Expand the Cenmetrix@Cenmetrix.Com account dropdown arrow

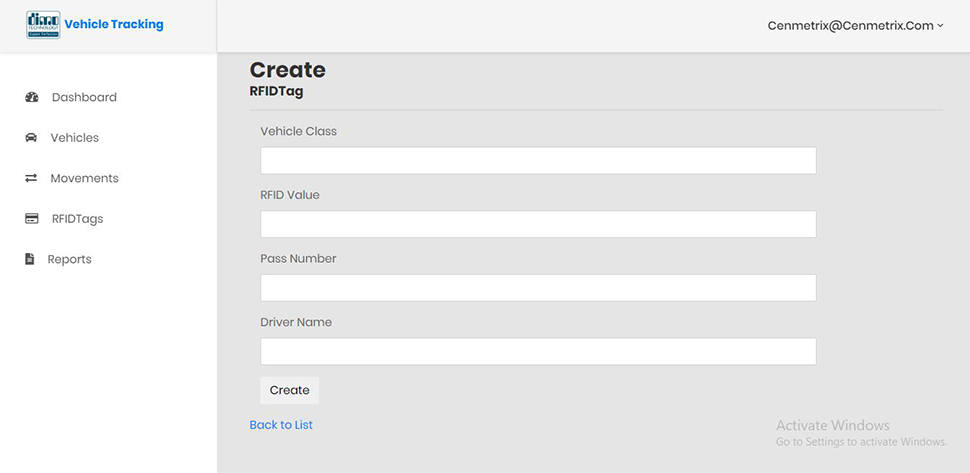[940, 26]
